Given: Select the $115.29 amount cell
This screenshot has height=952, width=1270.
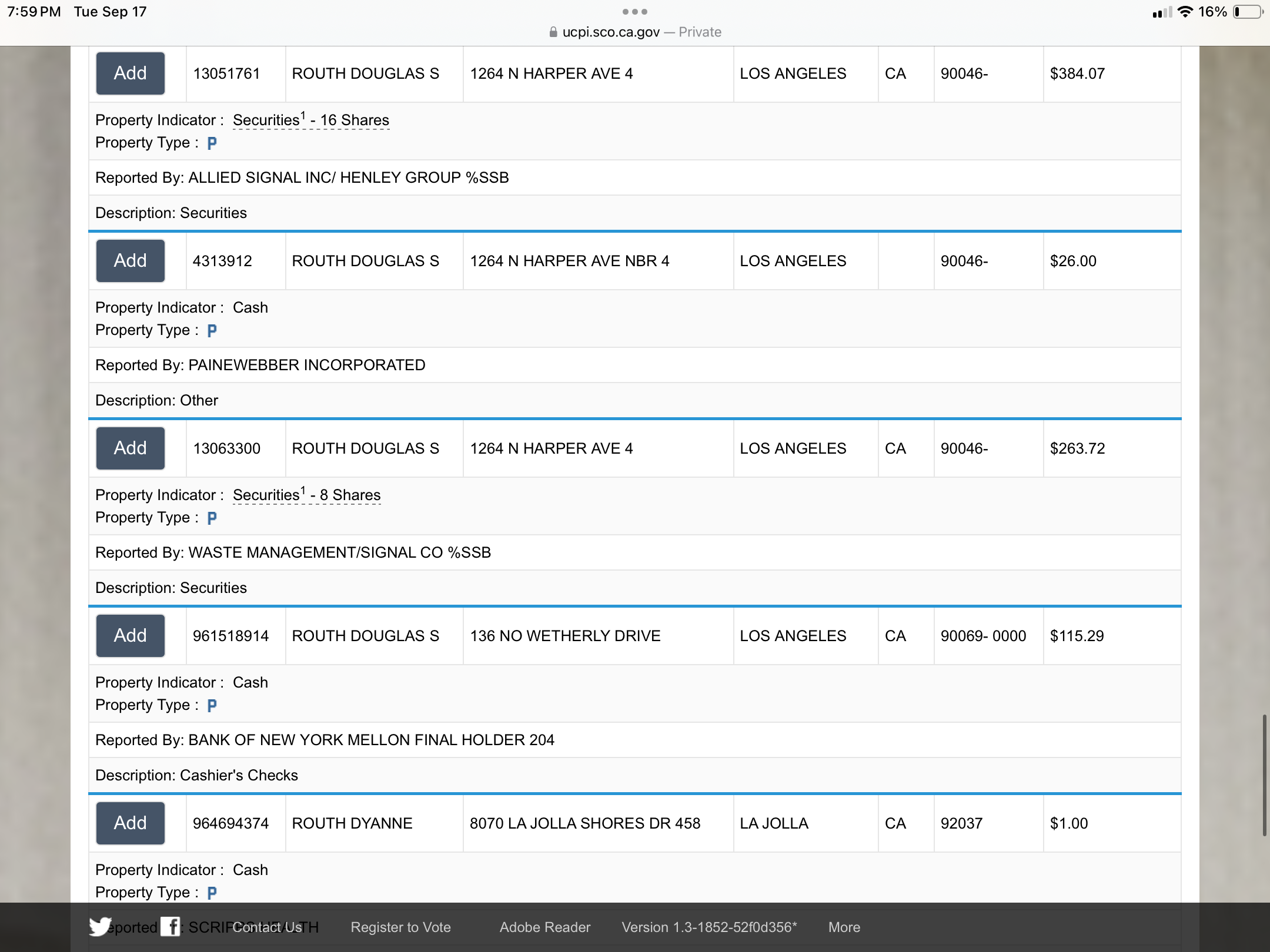Looking at the screenshot, I should click(1112, 636).
